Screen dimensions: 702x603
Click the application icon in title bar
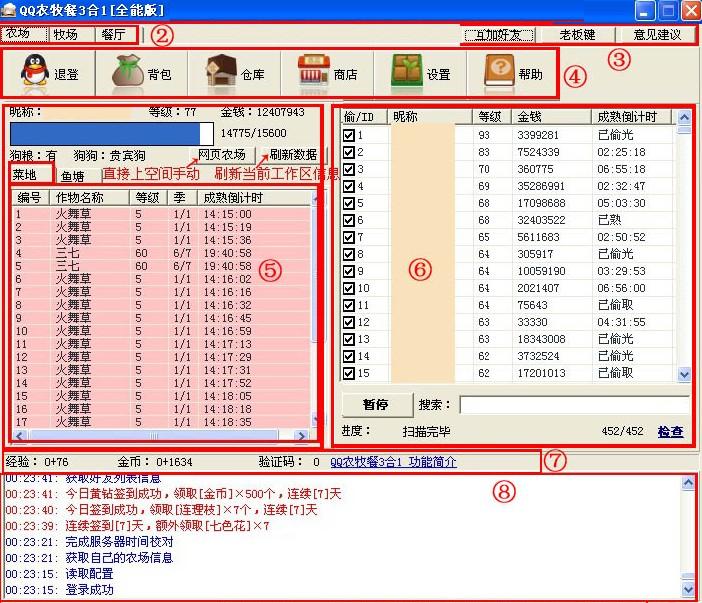tap(8, 9)
